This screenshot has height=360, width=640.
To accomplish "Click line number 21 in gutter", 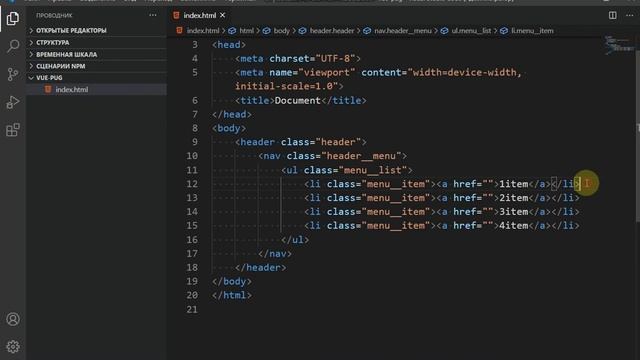I will [192, 309].
